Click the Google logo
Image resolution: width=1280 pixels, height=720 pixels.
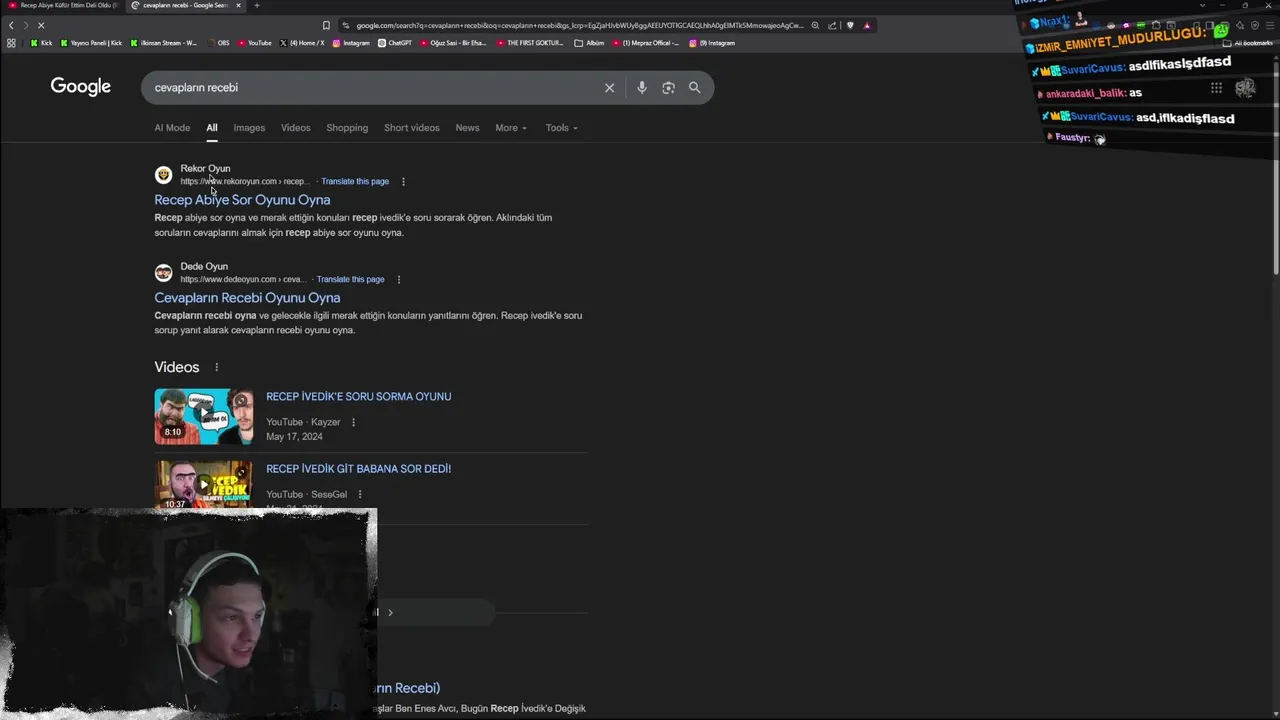(81, 87)
